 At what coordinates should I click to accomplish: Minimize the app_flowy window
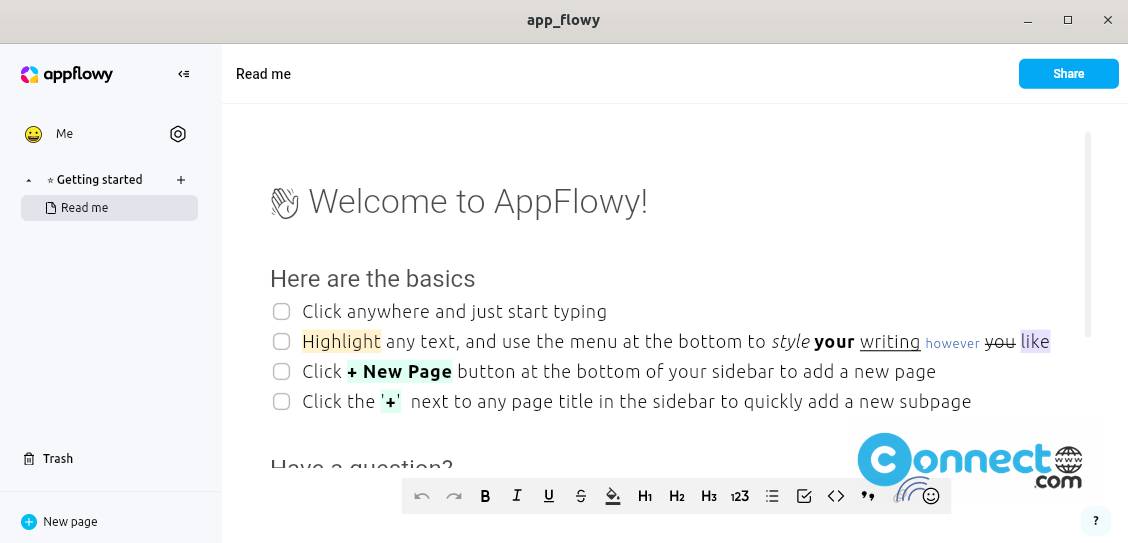(1027, 20)
